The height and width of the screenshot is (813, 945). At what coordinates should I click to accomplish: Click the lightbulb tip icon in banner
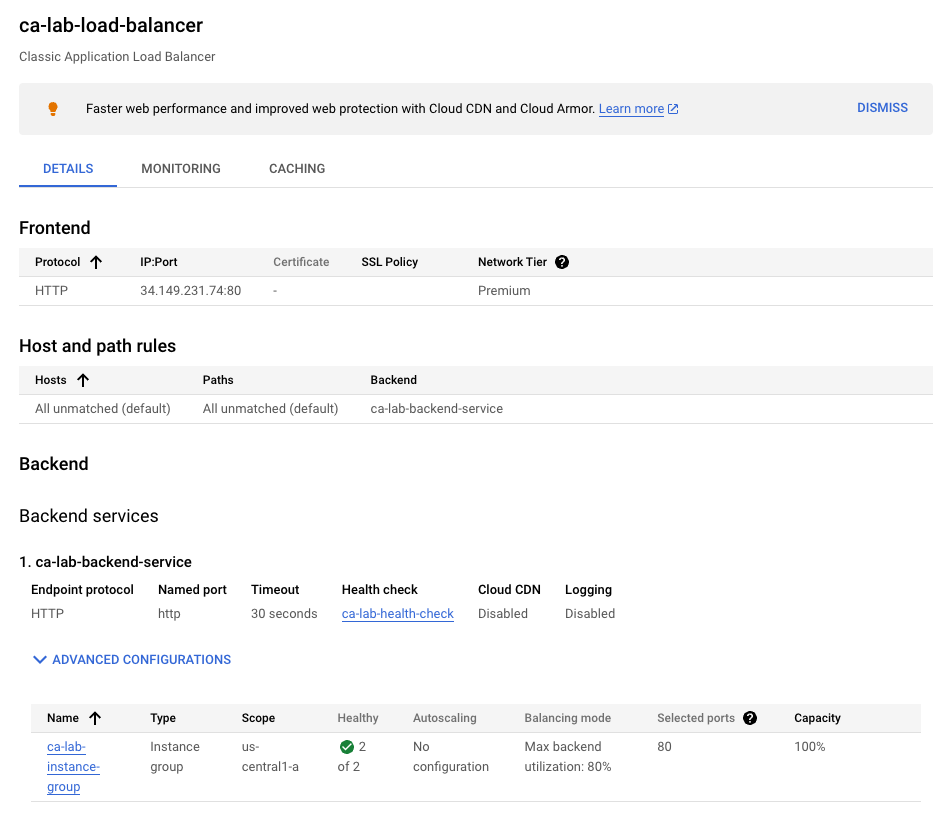[x=53, y=109]
